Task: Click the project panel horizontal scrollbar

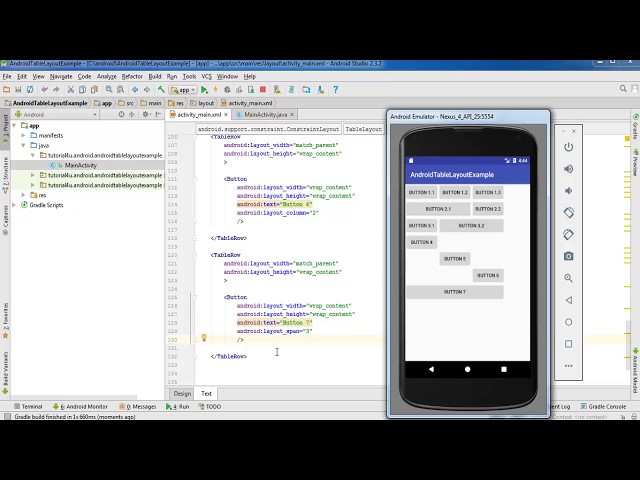Action: 73,397
